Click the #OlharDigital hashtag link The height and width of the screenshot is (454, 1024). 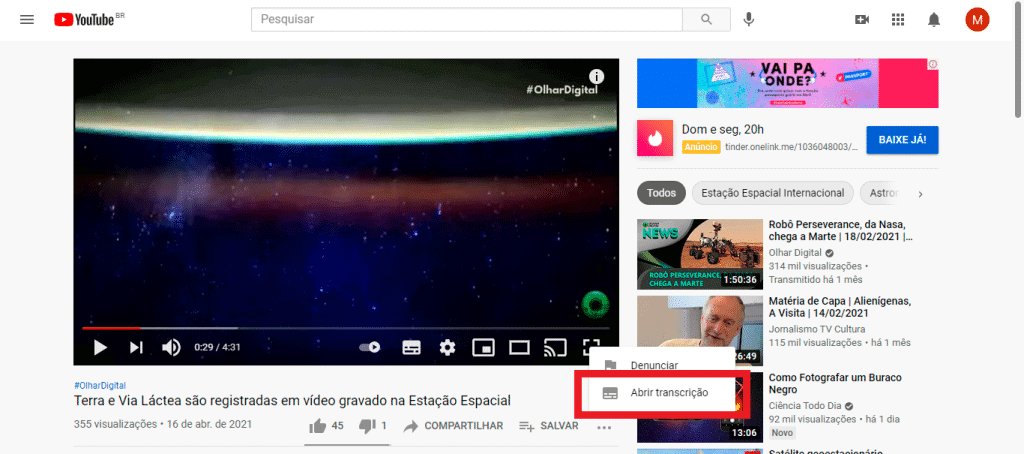100,385
